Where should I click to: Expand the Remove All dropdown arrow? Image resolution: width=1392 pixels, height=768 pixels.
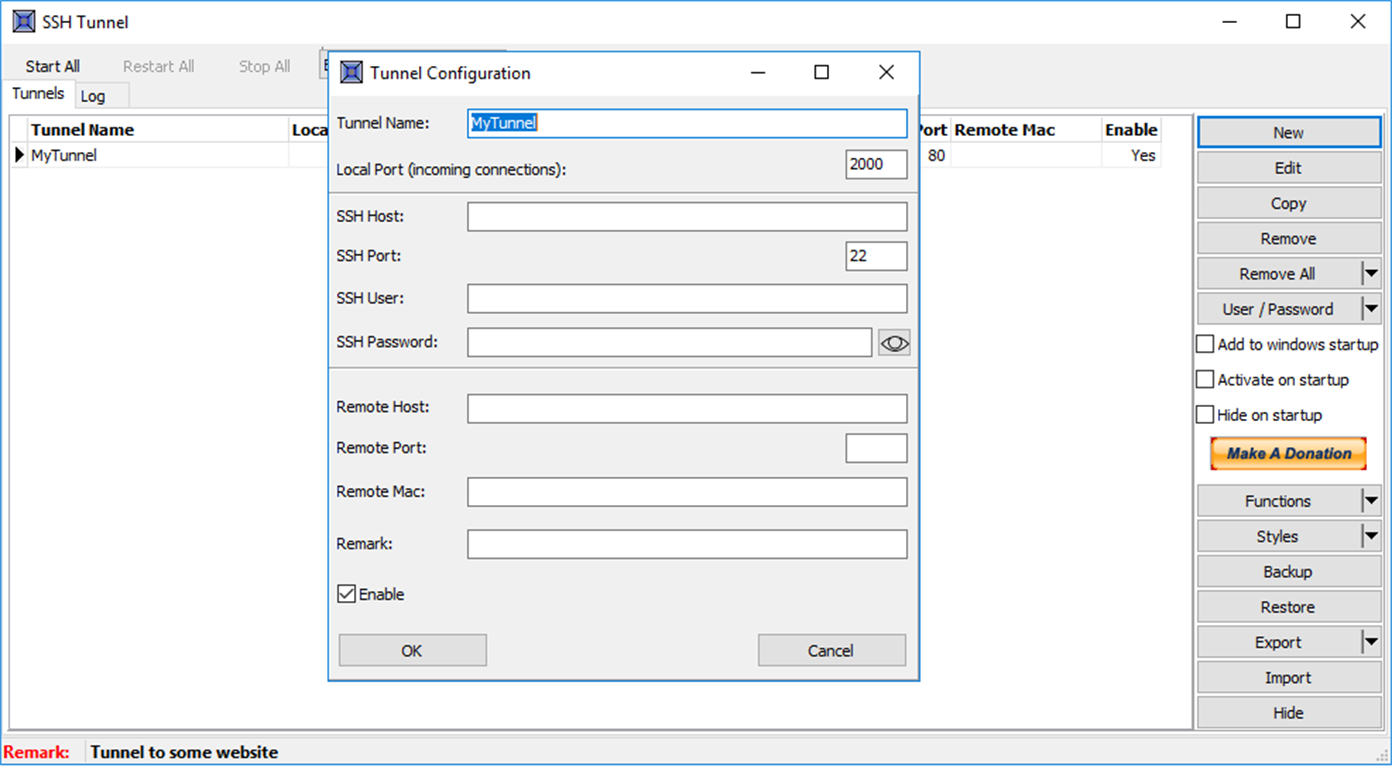(x=1371, y=274)
